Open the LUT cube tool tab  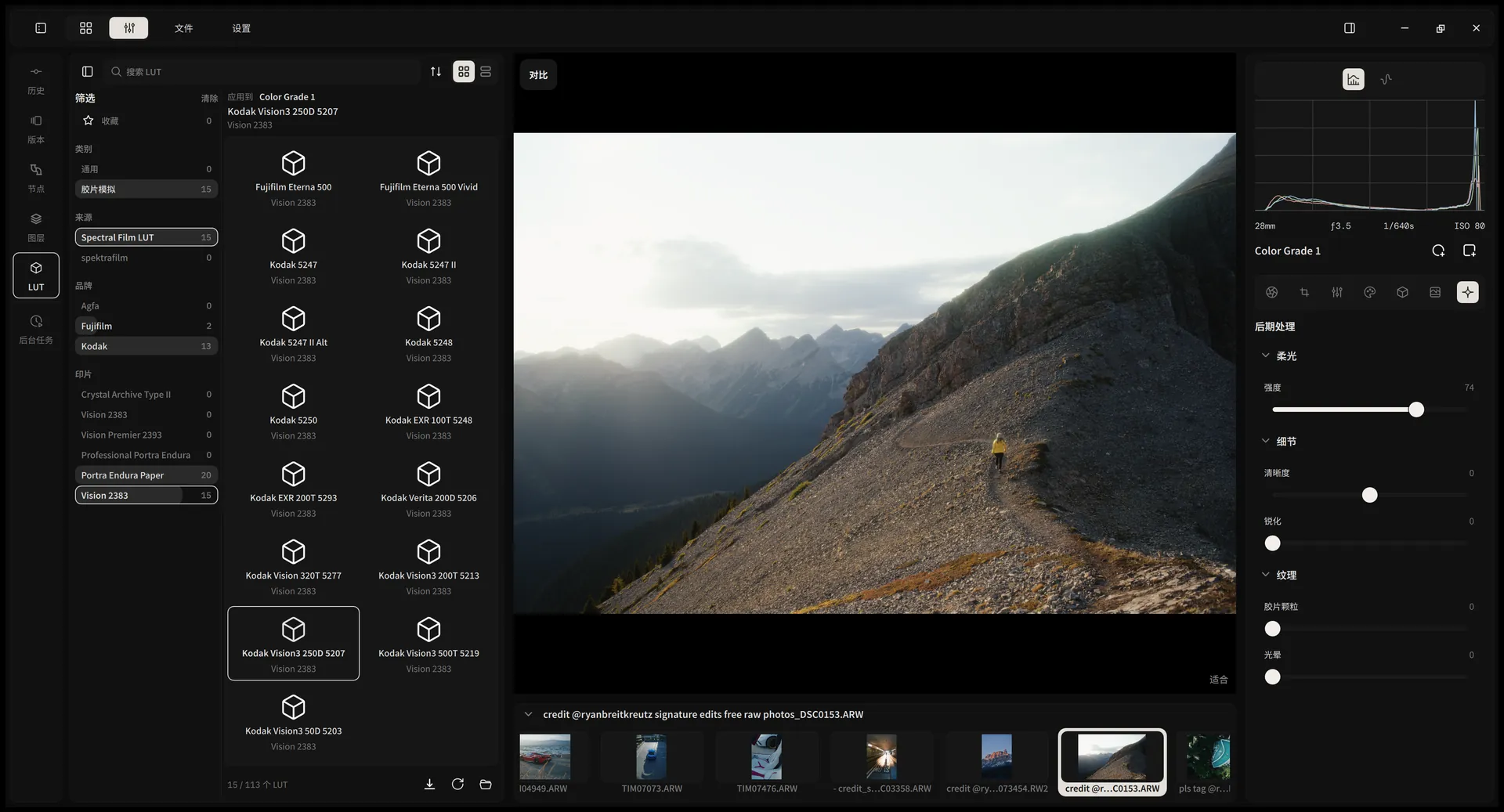[1402, 292]
